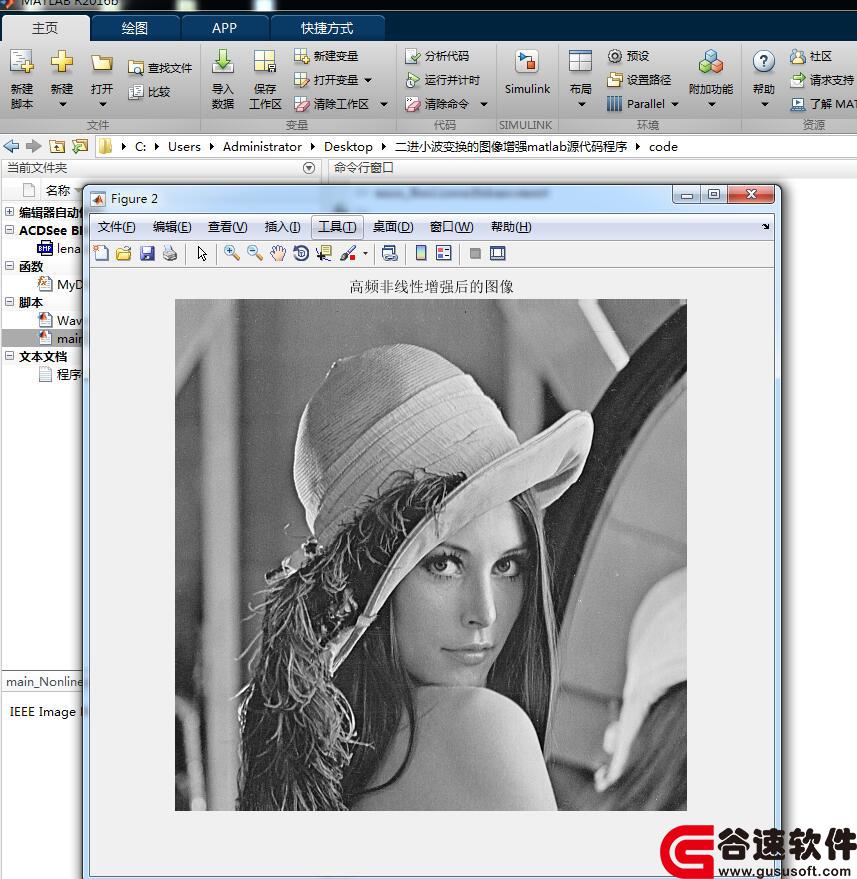
Task: Click the up one level folder icon
Action: pyautogui.click(x=57, y=146)
